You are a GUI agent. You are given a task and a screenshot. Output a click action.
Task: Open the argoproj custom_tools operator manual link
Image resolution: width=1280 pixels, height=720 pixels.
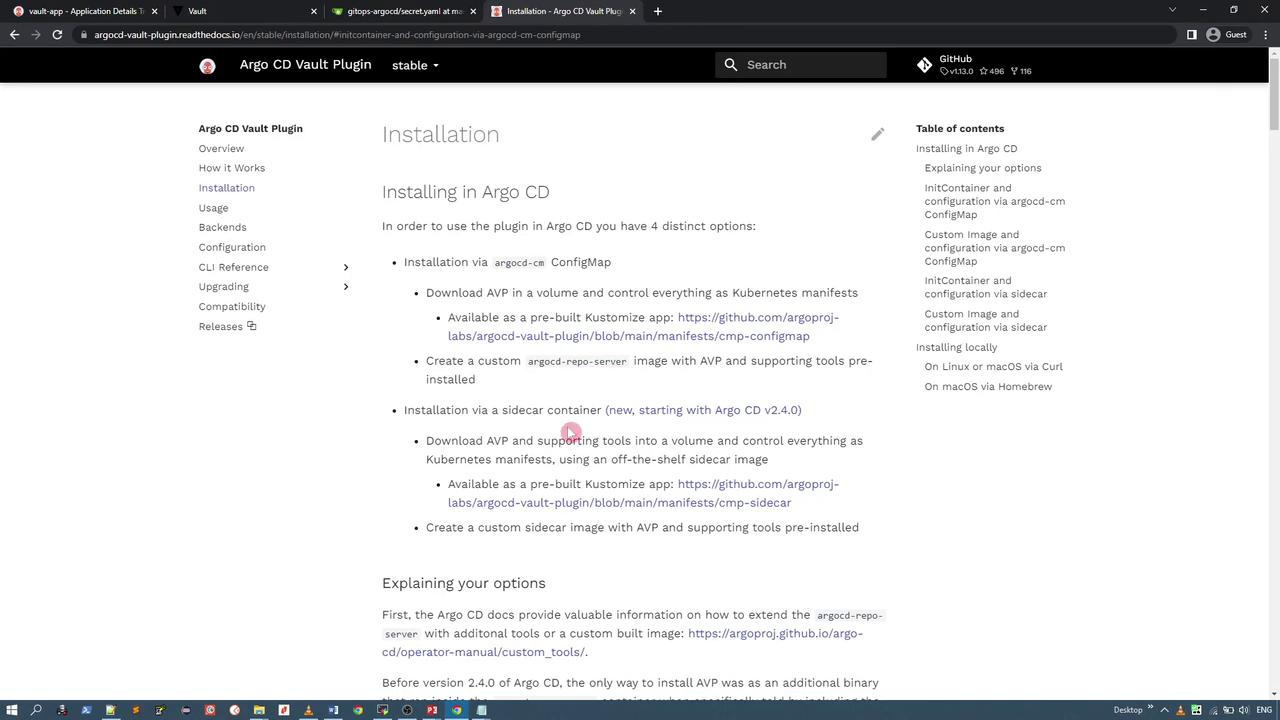point(622,643)
